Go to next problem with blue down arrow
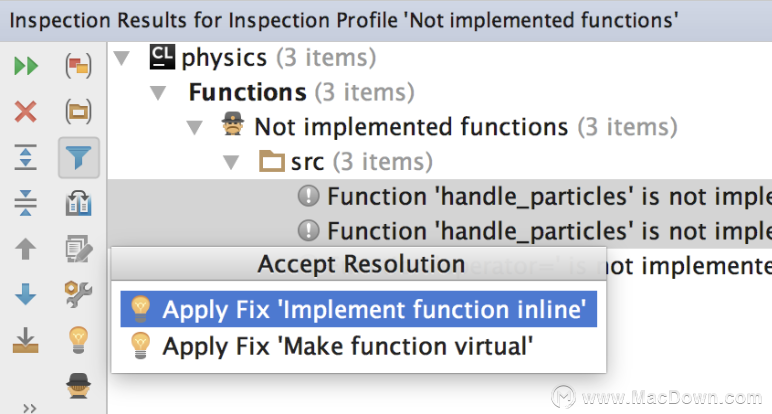 pyautogui.click(x=26, y=294)
